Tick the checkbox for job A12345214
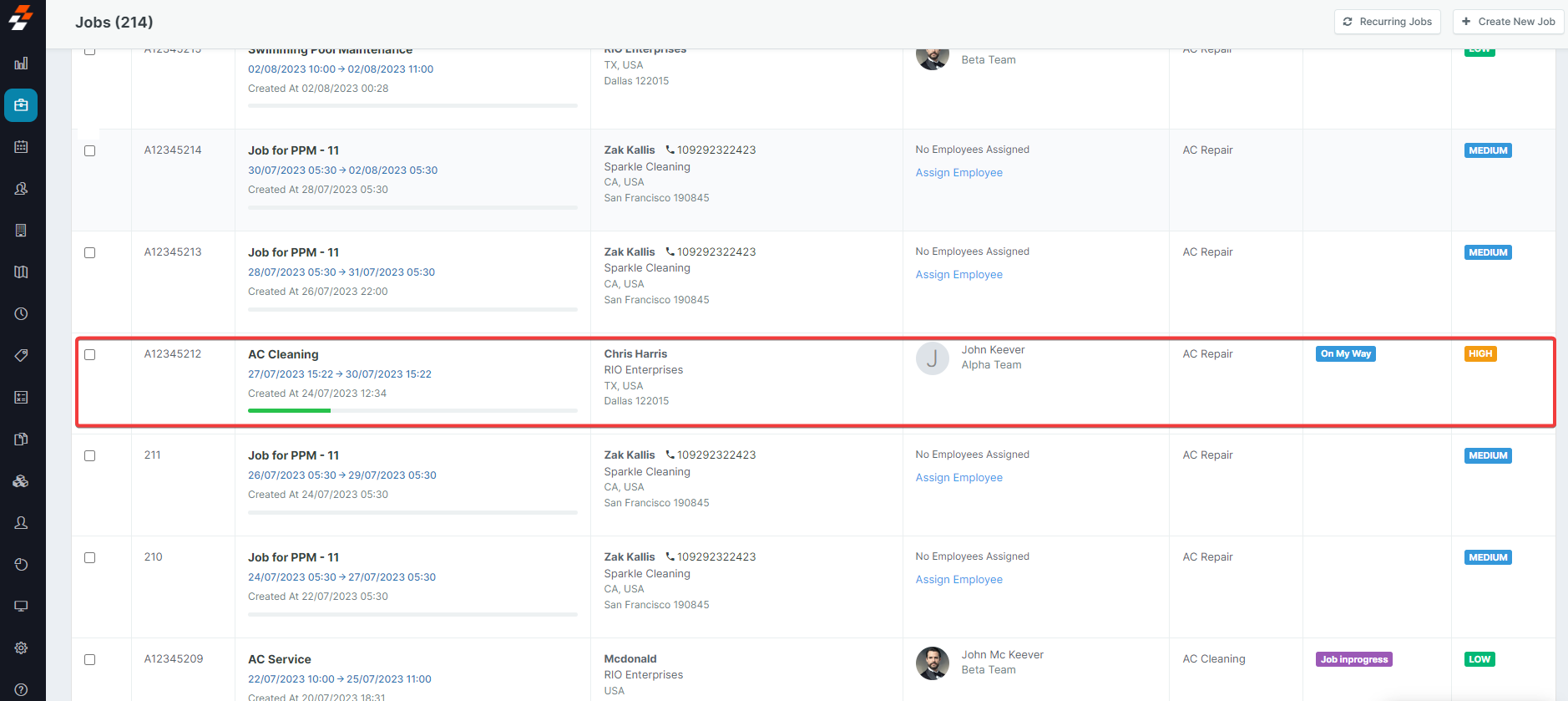 pos(90,151)
